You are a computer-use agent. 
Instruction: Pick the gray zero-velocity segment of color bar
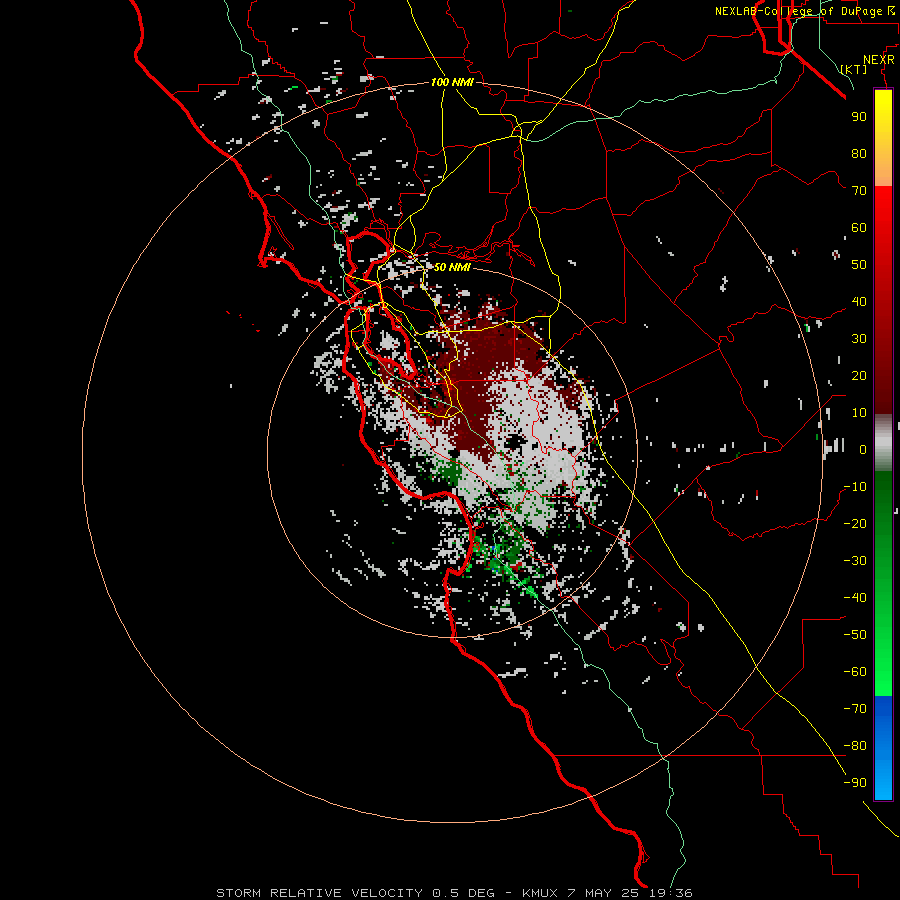[883, 443]
